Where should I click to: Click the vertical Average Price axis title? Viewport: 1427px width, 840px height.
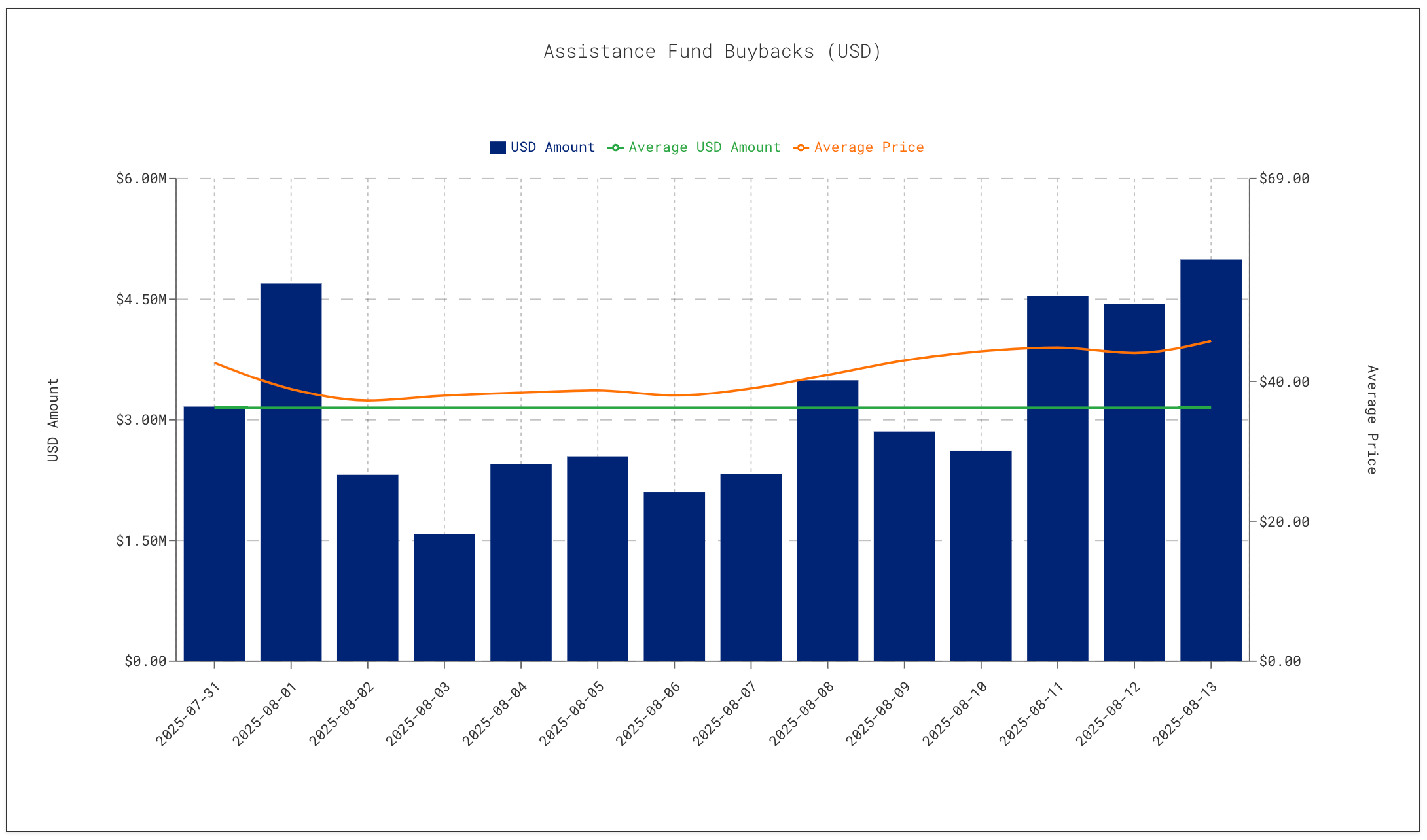pyautogui.click(x=1371, y=420)
